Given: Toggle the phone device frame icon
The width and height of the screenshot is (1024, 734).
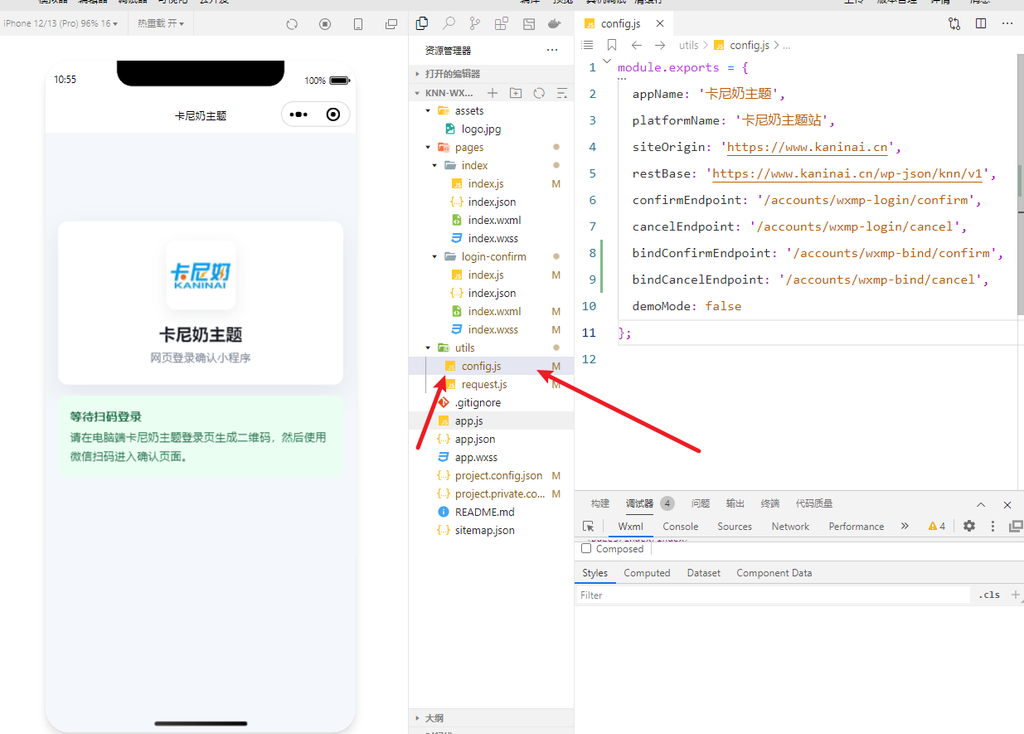Looking at the screenshot, I should (x=358, y=24).
